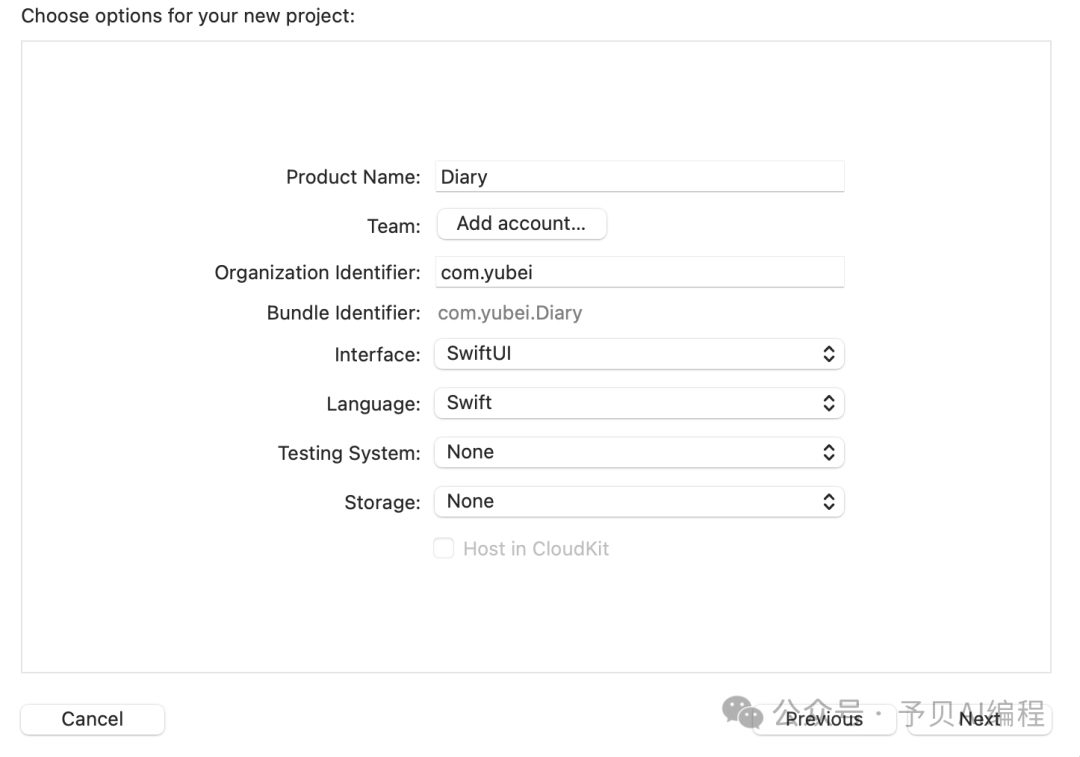Click the Product Name label
This screenshot has height=757, width=1080.
pos(353,177)
